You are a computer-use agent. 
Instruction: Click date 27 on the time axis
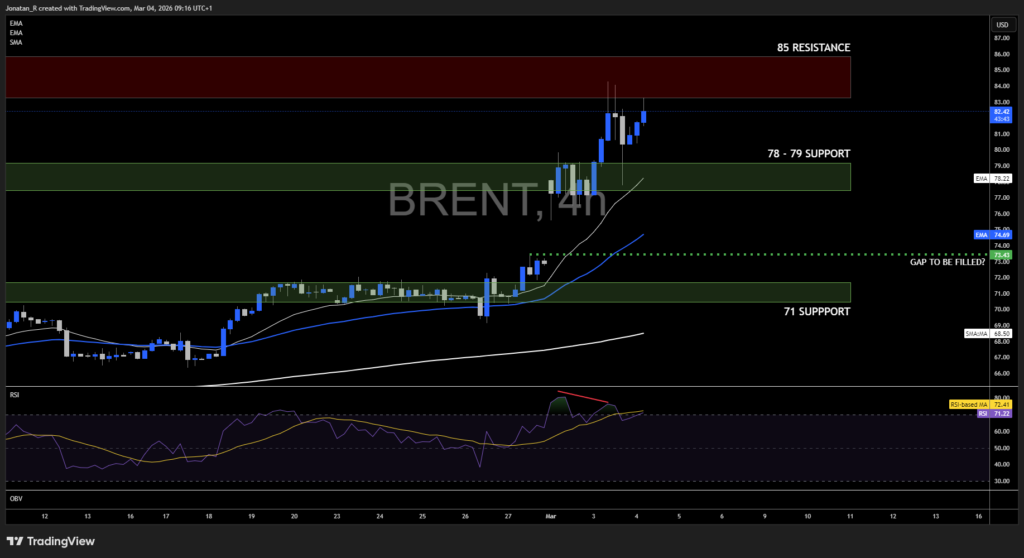pyautogui.click(x=508, y=516)
